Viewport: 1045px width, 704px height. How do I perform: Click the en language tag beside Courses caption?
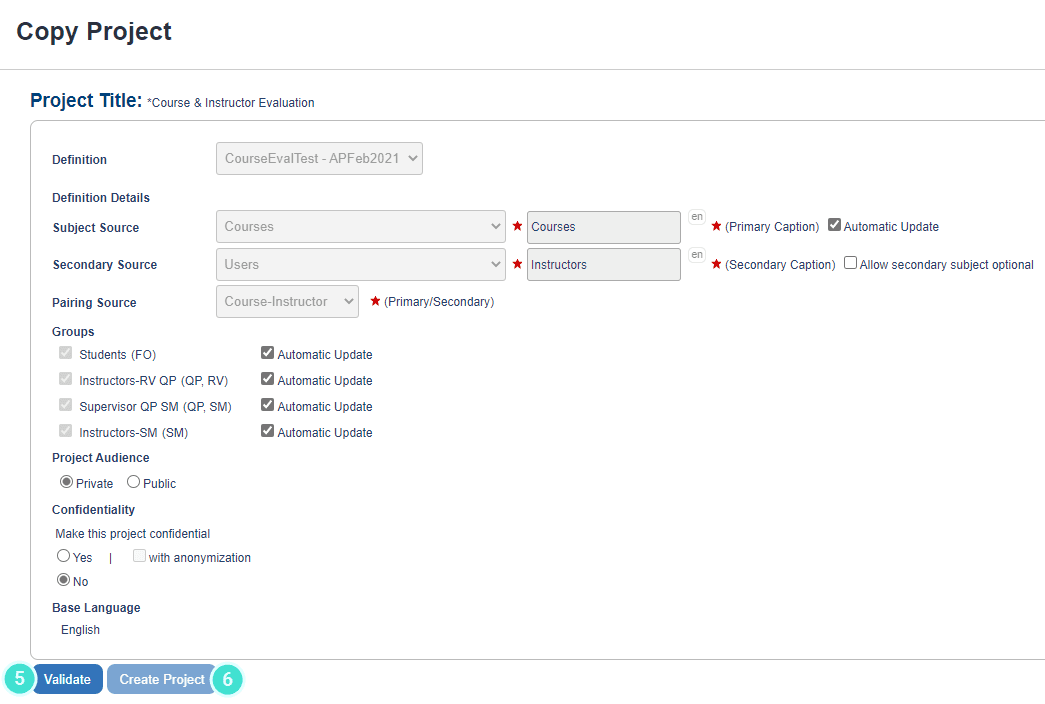point(696,217)
